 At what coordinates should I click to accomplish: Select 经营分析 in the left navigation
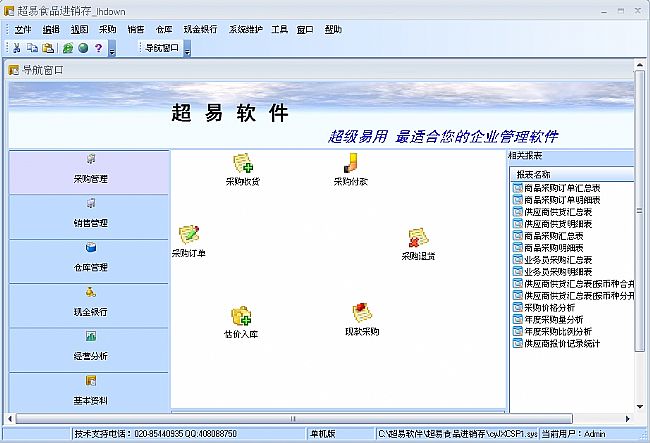89,350
